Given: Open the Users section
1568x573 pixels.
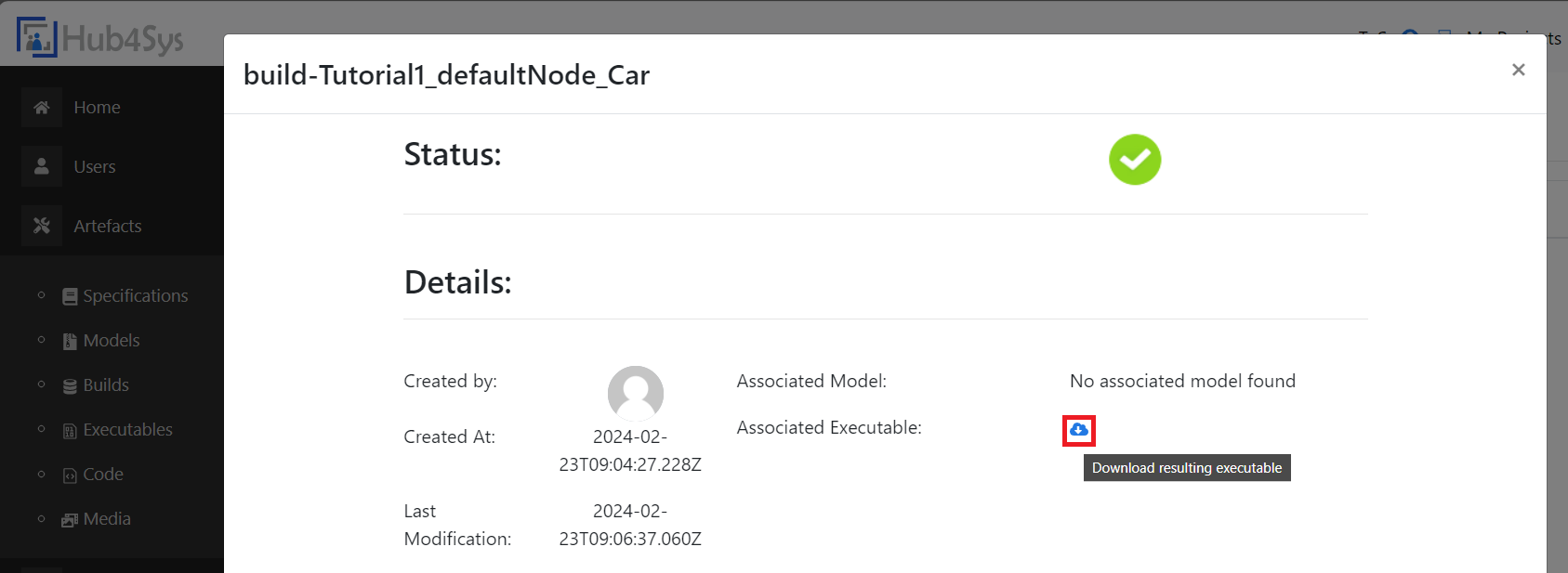Looking at the screenshot, I should pos(95,167).
